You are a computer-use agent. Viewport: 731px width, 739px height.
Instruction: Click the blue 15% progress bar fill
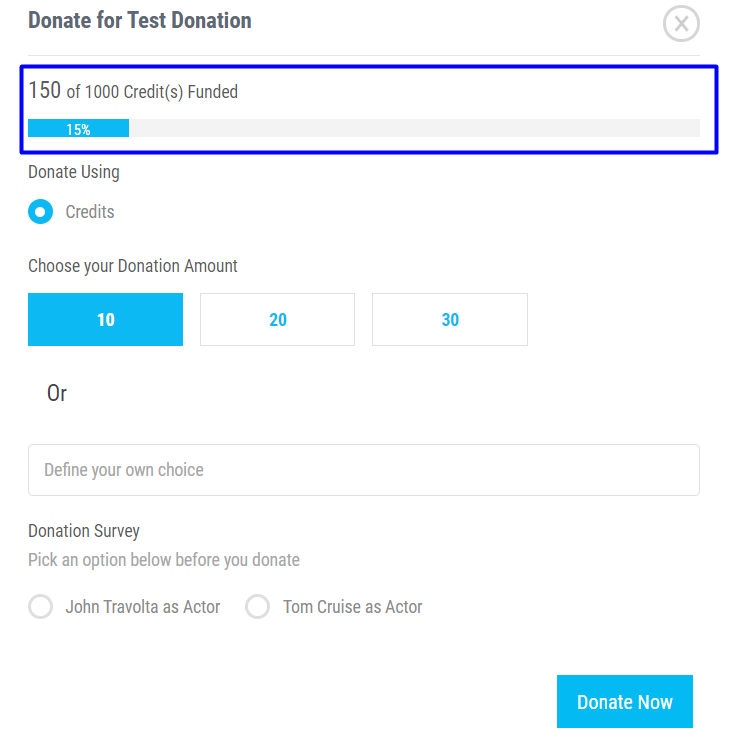click(79, 128)
